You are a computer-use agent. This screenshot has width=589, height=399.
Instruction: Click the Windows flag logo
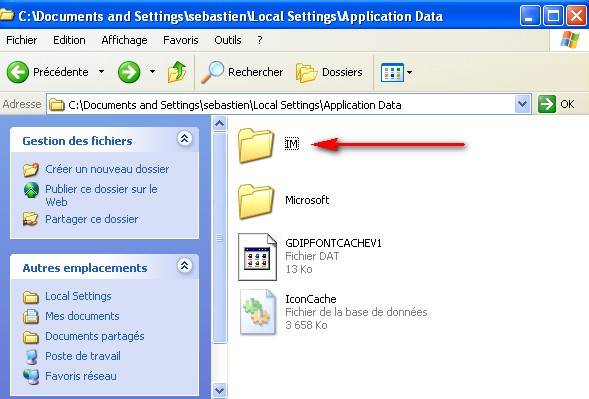569,39
